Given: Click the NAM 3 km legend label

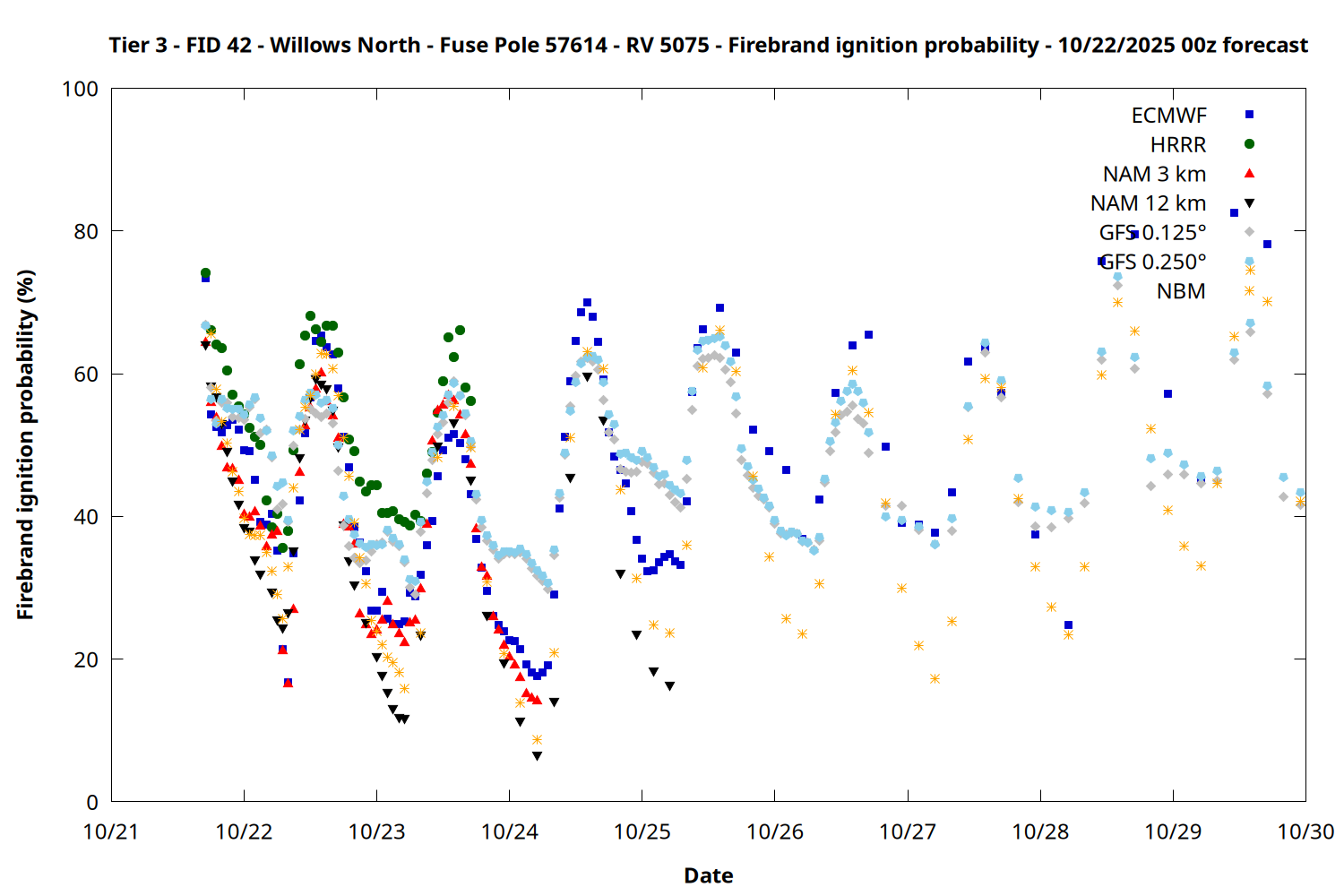Looking at the screenshot, I should tap(1154, 174).
